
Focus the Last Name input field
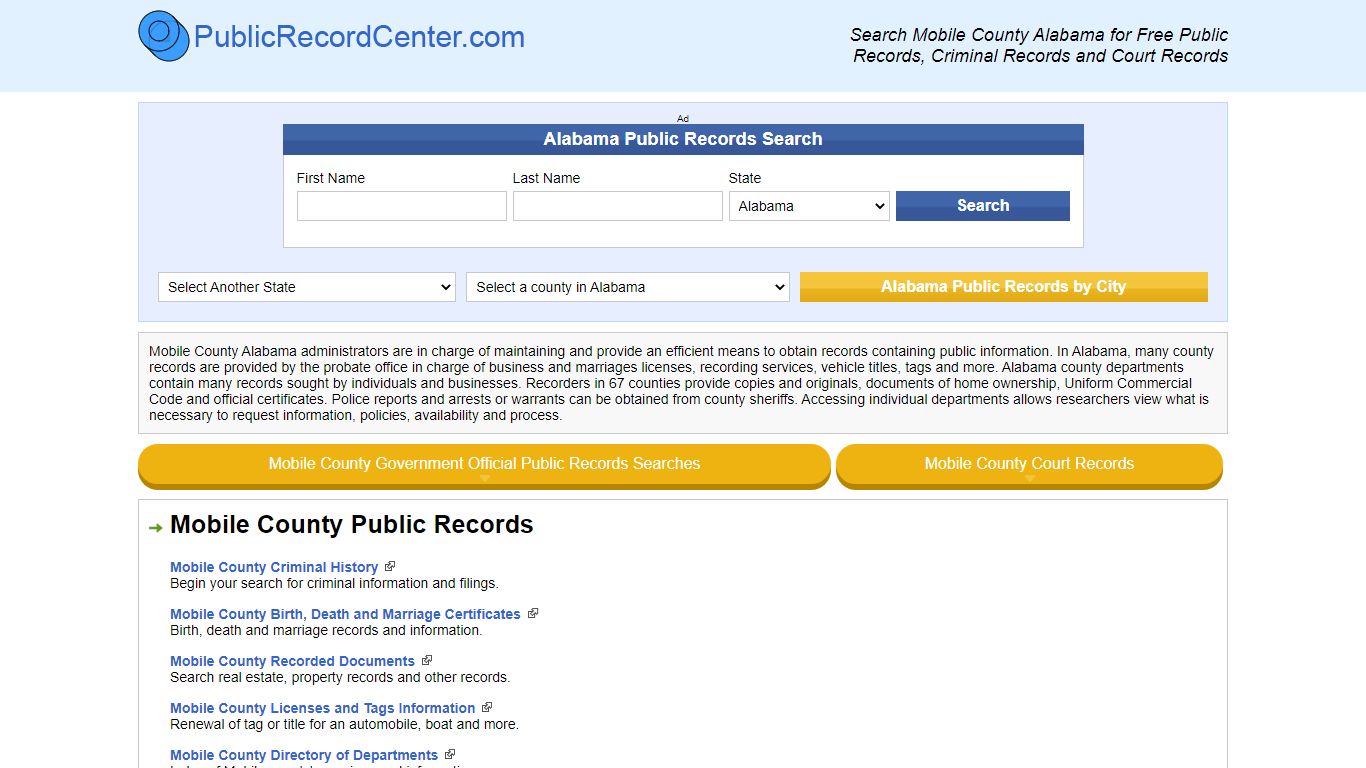(x=618, y=206)
